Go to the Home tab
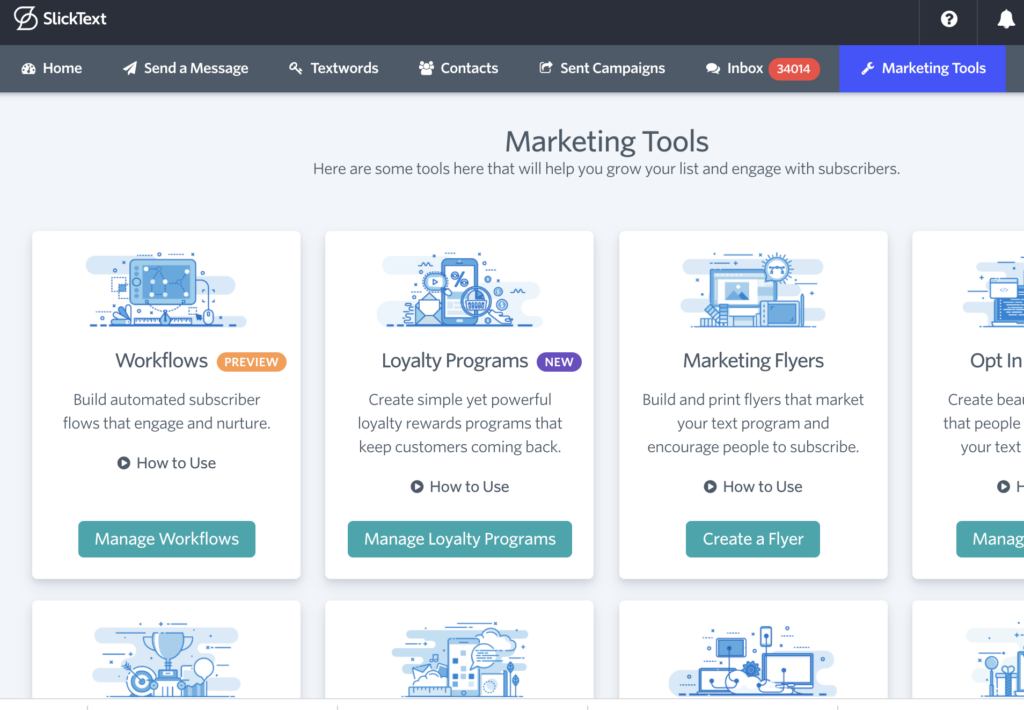Screen dimensions: 1024x710 pyautogui.click(x=52, y=68)
